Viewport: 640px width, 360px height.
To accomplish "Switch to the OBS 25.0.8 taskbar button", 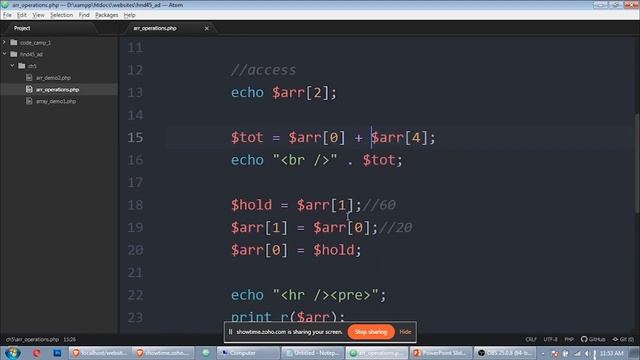I will pos(504,353).
